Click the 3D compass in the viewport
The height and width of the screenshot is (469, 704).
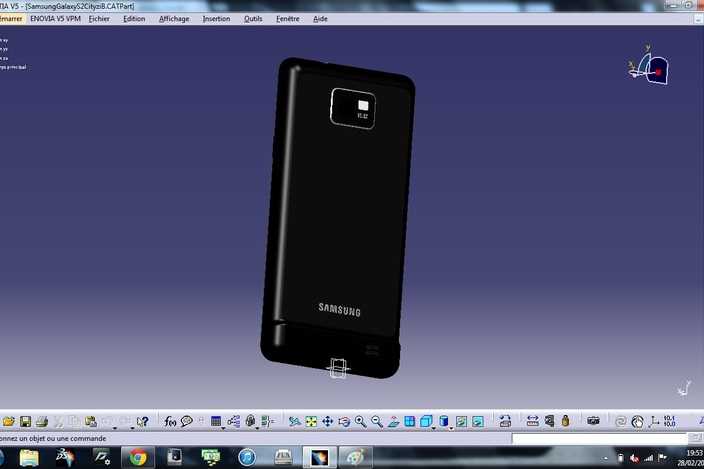click(x=649, y=66)
